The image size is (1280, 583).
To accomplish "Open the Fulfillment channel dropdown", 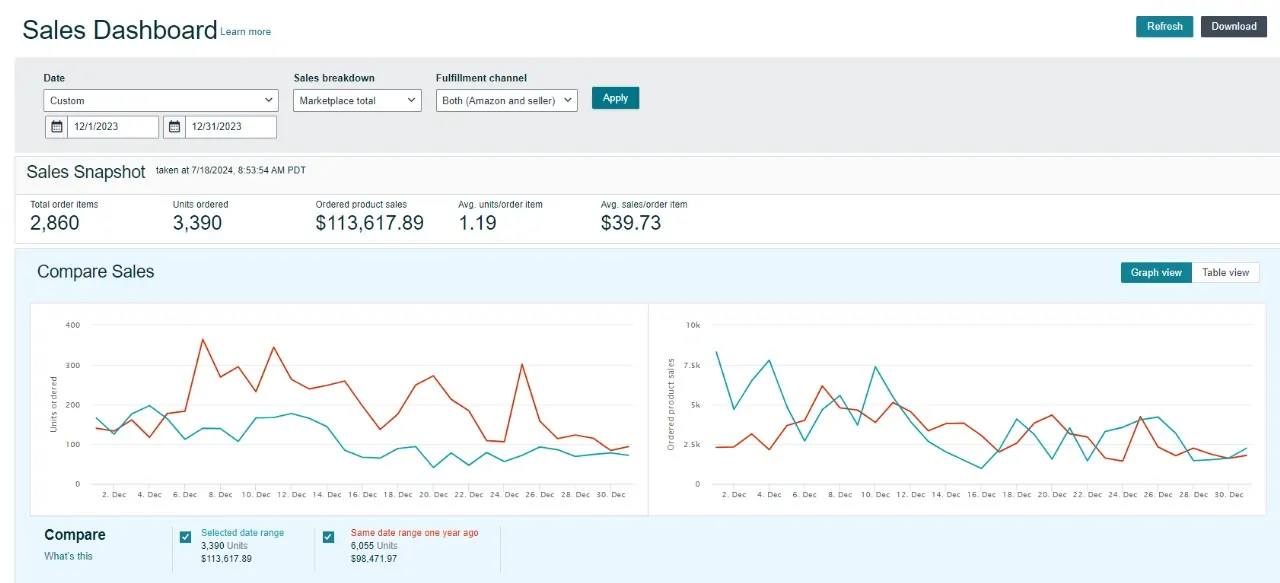I will pyautogui.click(x=506, y=100).
